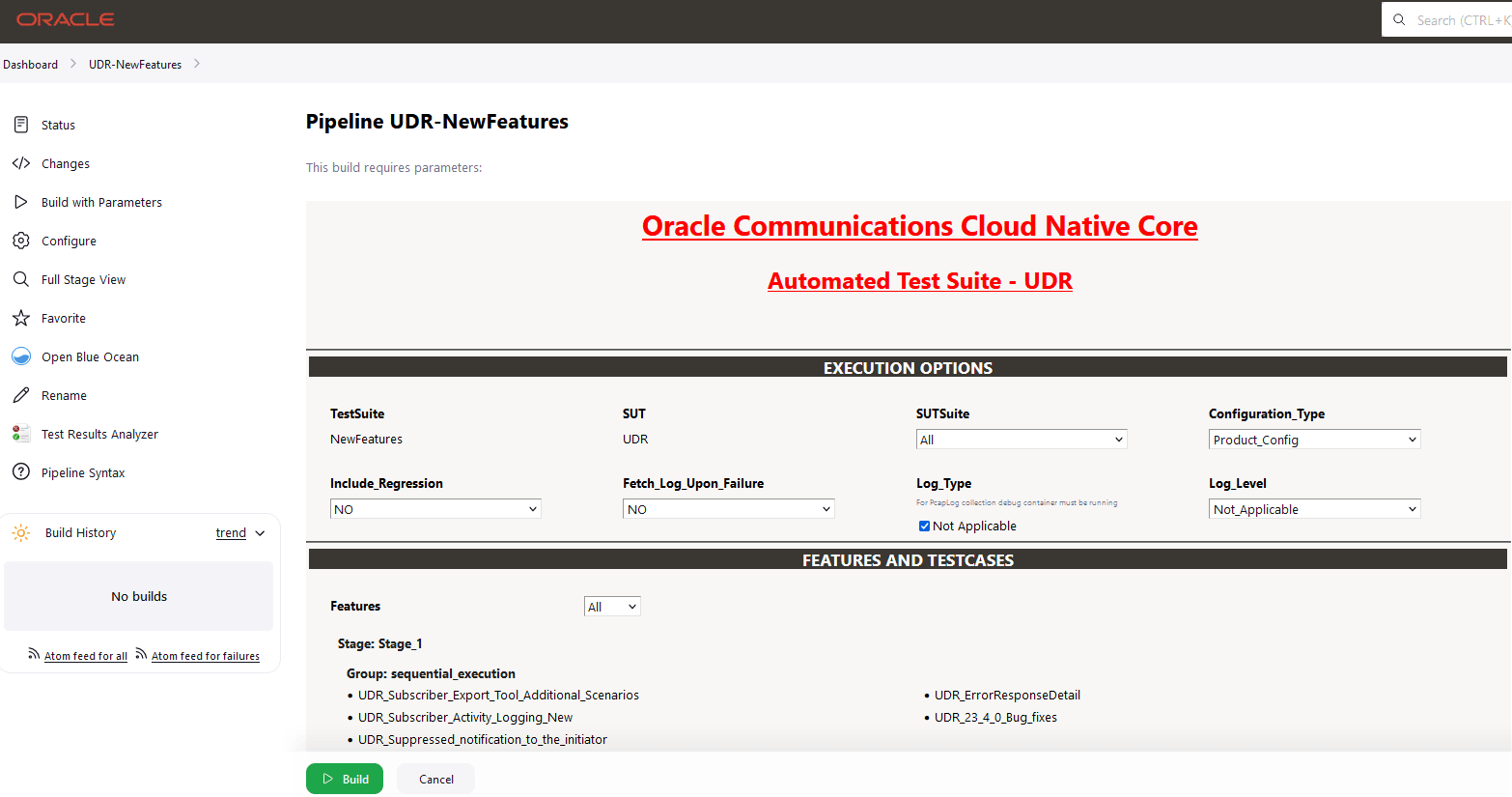Open Atom feed for failures link
This screenshot has height=797, width=1512.
pos(206,656)
